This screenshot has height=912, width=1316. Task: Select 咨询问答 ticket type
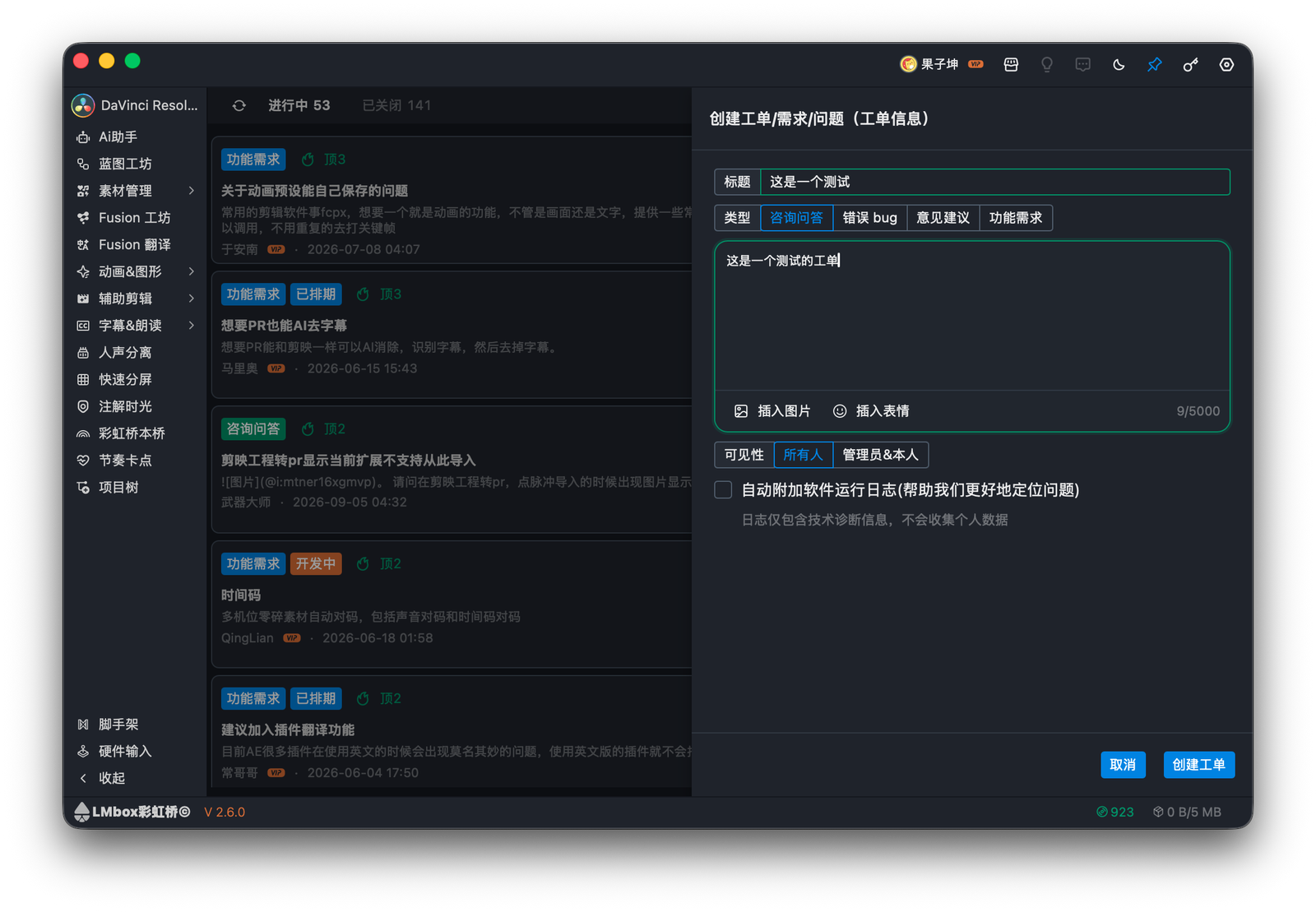796,218
